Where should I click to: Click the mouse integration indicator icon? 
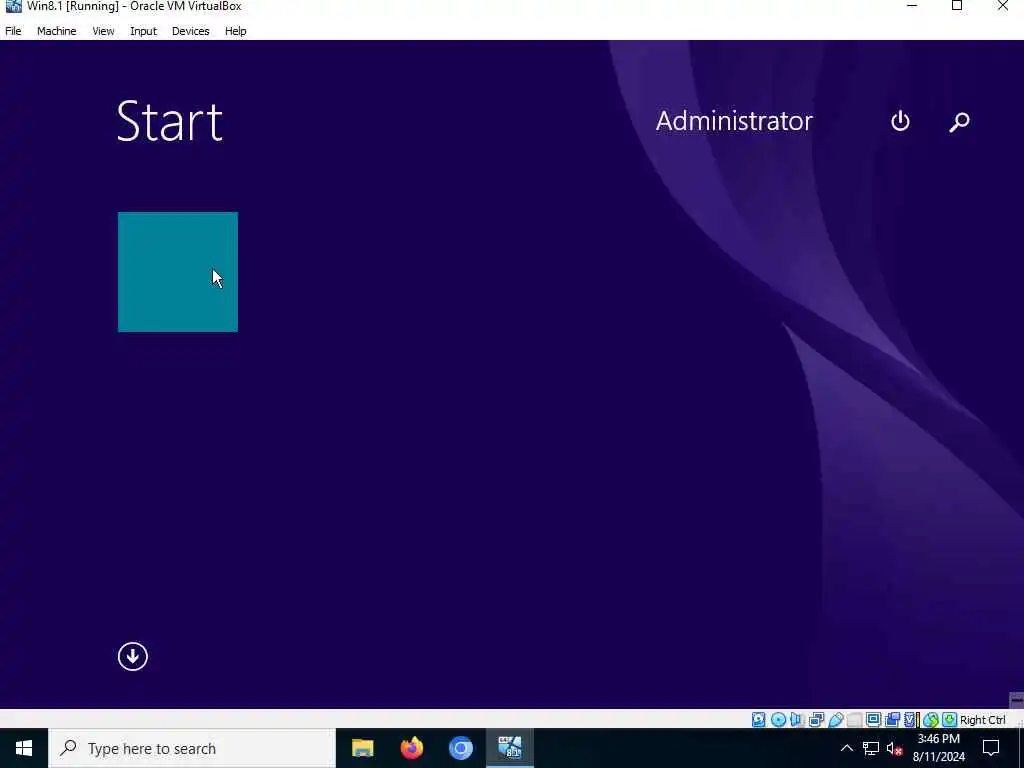click(x=931, y=720)
